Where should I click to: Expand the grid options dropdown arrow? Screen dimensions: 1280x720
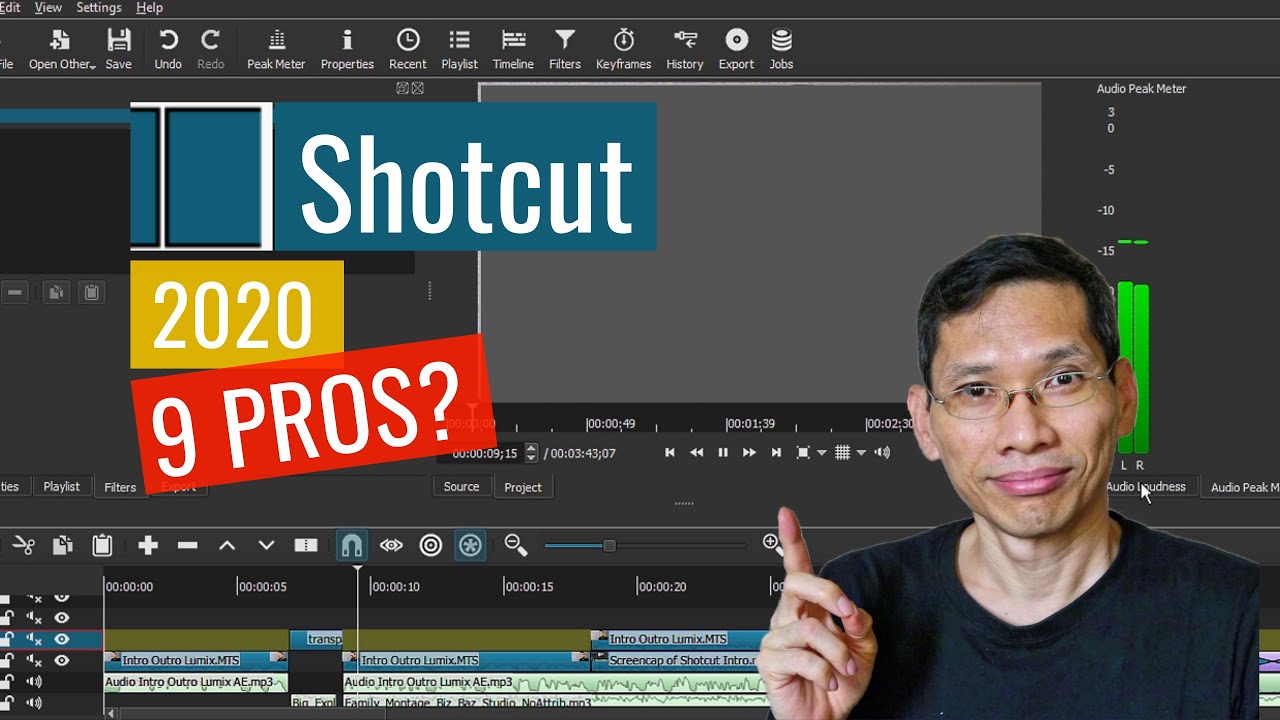[x=861, y=453]
